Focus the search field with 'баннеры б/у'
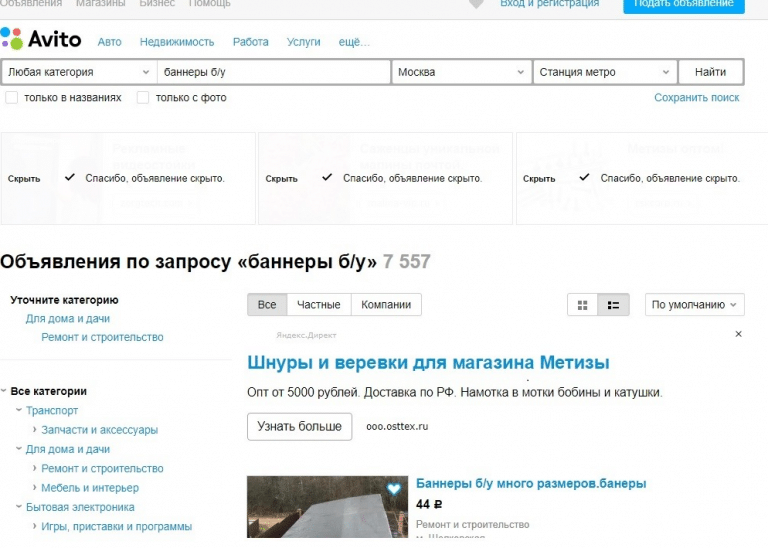 [274, 72]
